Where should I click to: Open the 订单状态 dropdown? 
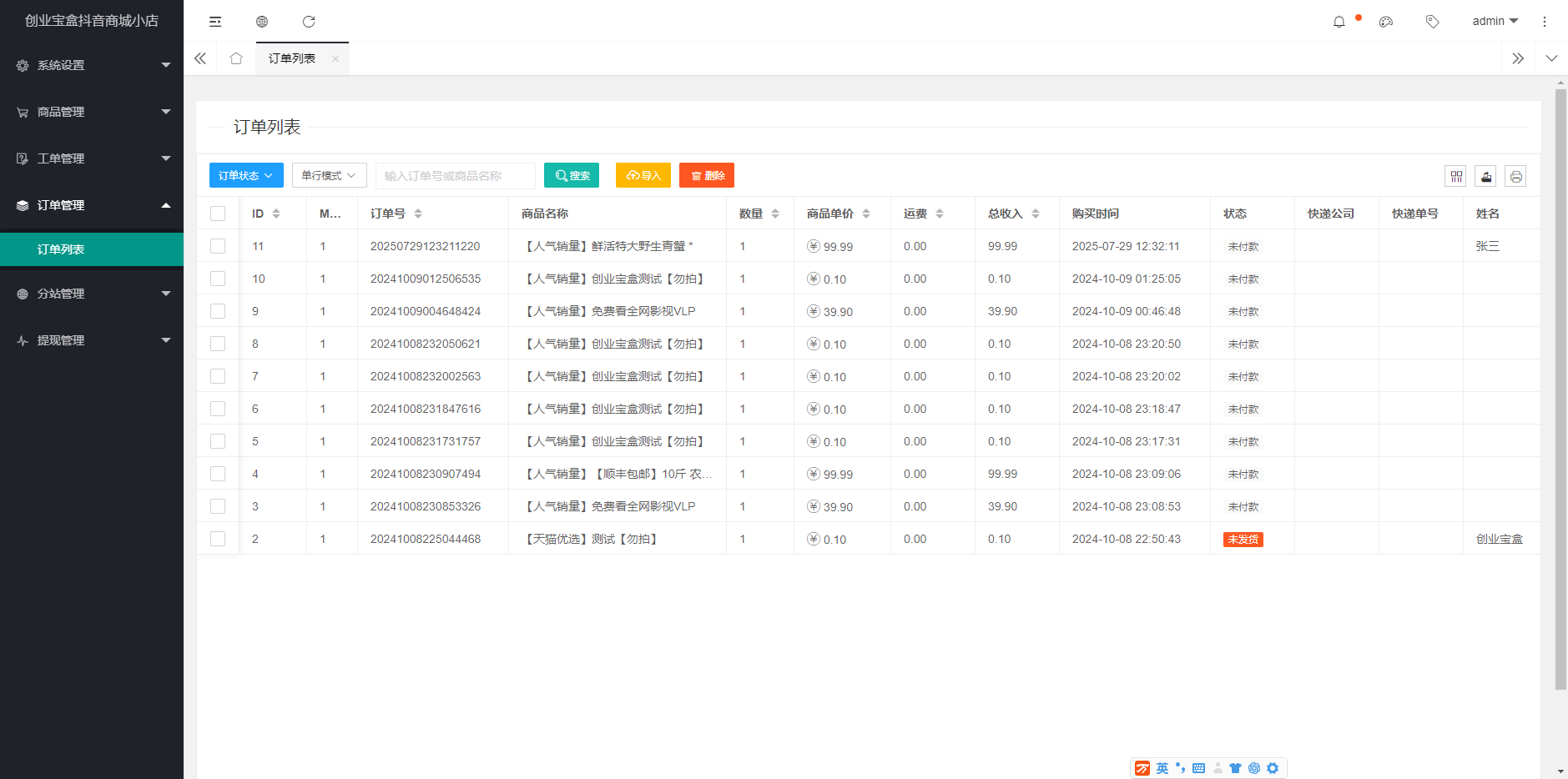(x=246, y=175)
